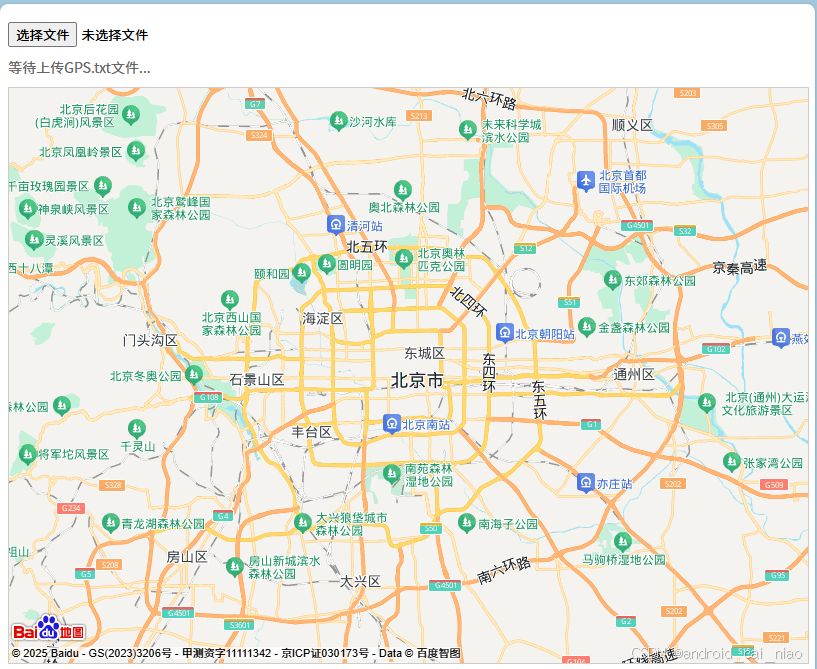Click the 北京首都国际机场 airport icon
Viewport: 817px width, 669px height.
coord(586,181)
